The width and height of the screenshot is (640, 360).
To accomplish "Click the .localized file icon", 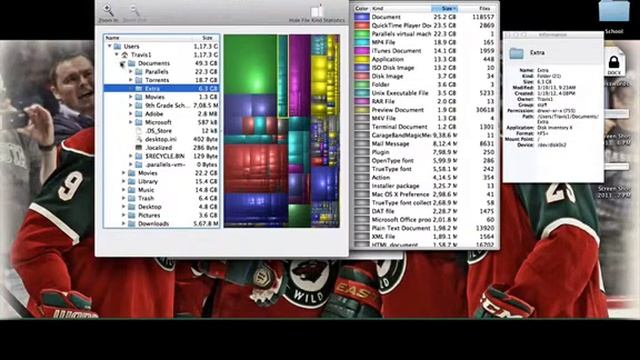I will coord(139,148).
